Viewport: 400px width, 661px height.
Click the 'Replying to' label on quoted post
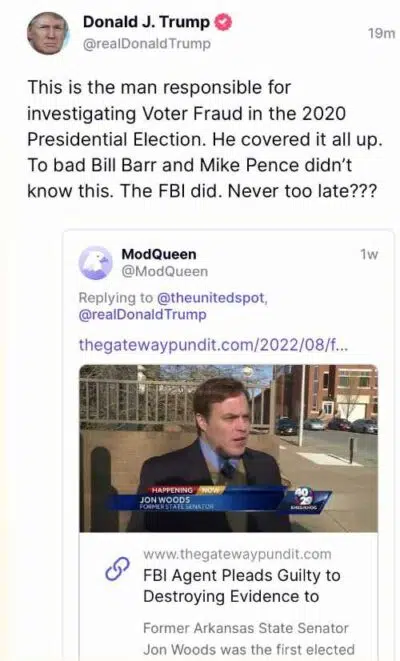(x=115, y=298)
